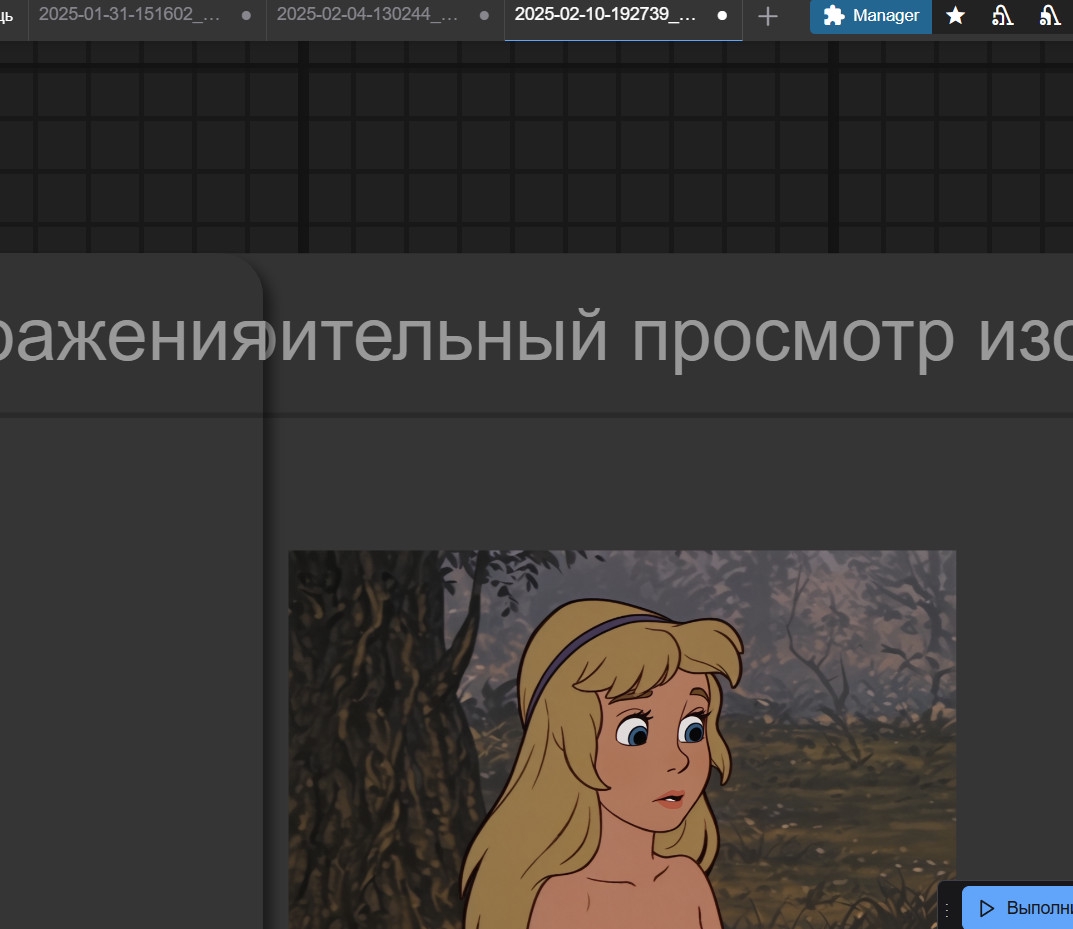Click the star icon beside Manager
The image size is (1073, 929).
point(955,16)
